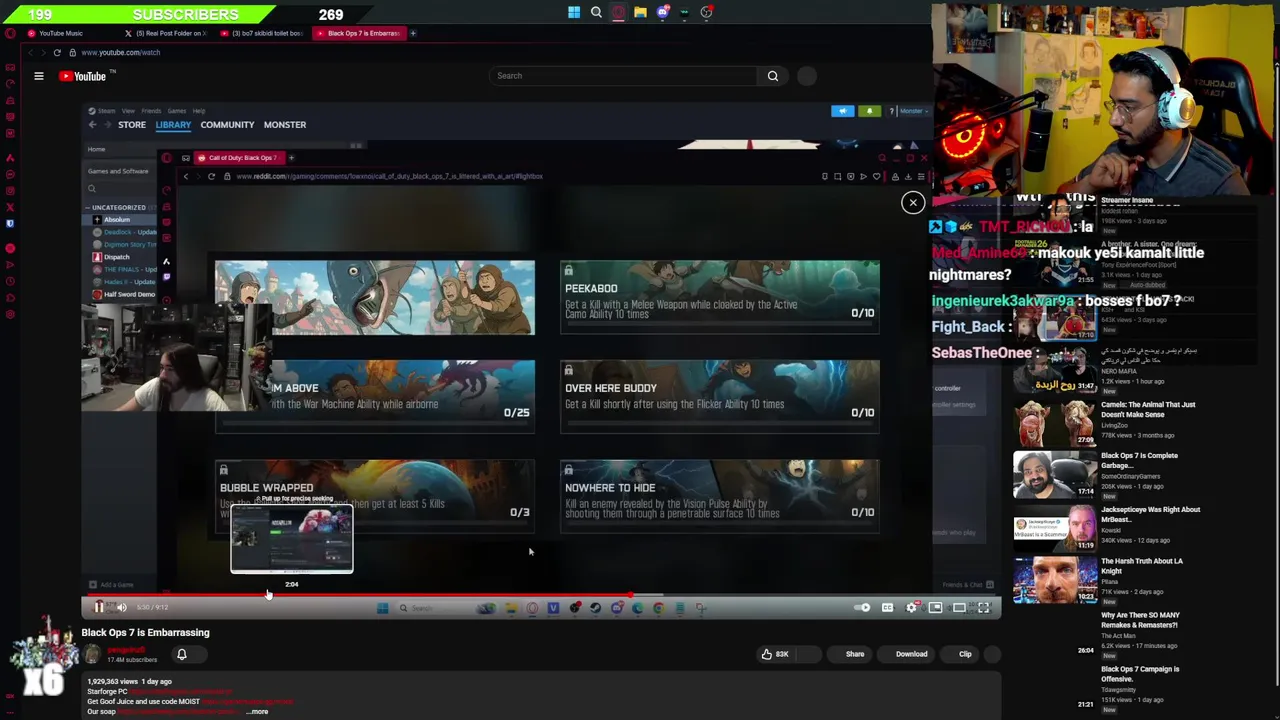This screenshot has height=720, width=1280.
Task: Open a new browser tab with plus button
Action: [x=413, y=33]
